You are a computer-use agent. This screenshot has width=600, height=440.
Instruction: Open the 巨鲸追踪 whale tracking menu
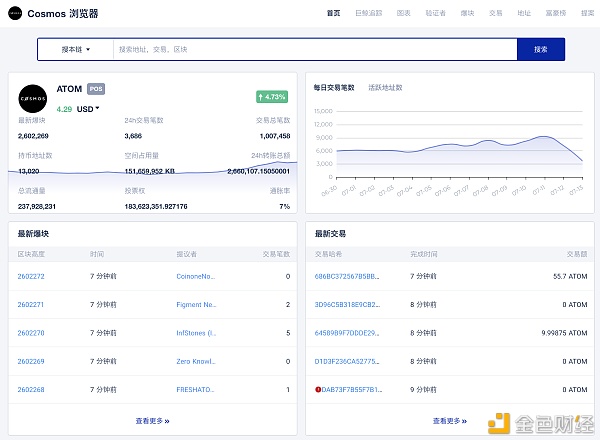tap(368, 13)
